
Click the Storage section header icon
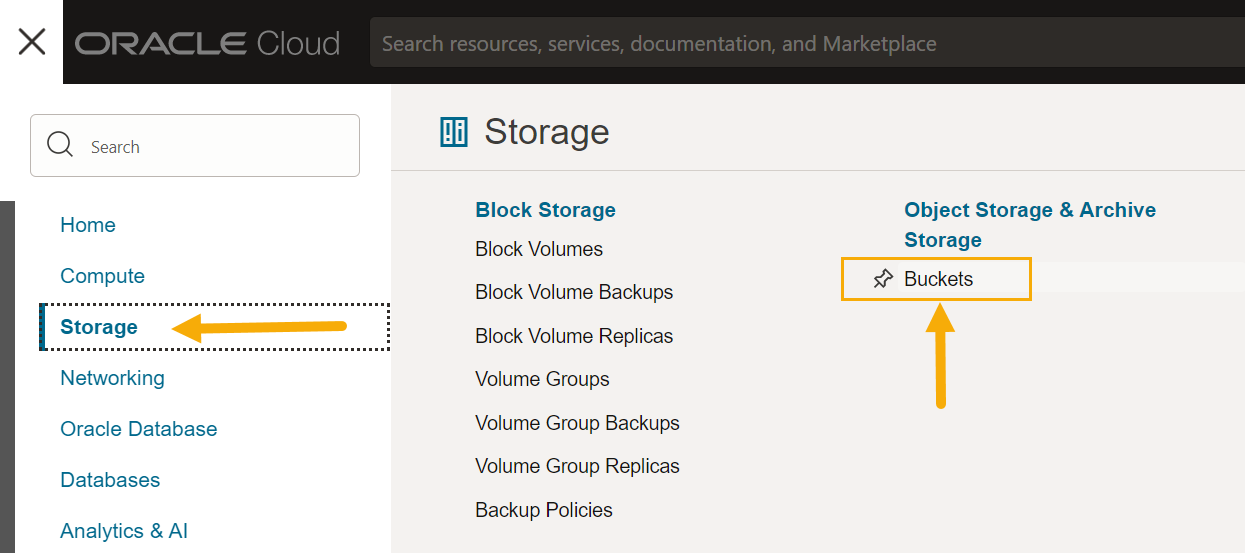click(x=454, y=132)
